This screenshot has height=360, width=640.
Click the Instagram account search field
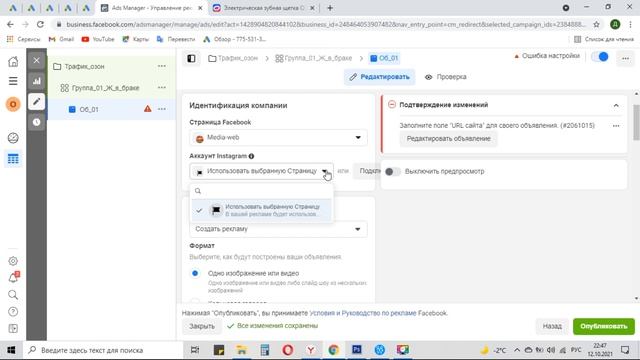[x=261, y=191]
